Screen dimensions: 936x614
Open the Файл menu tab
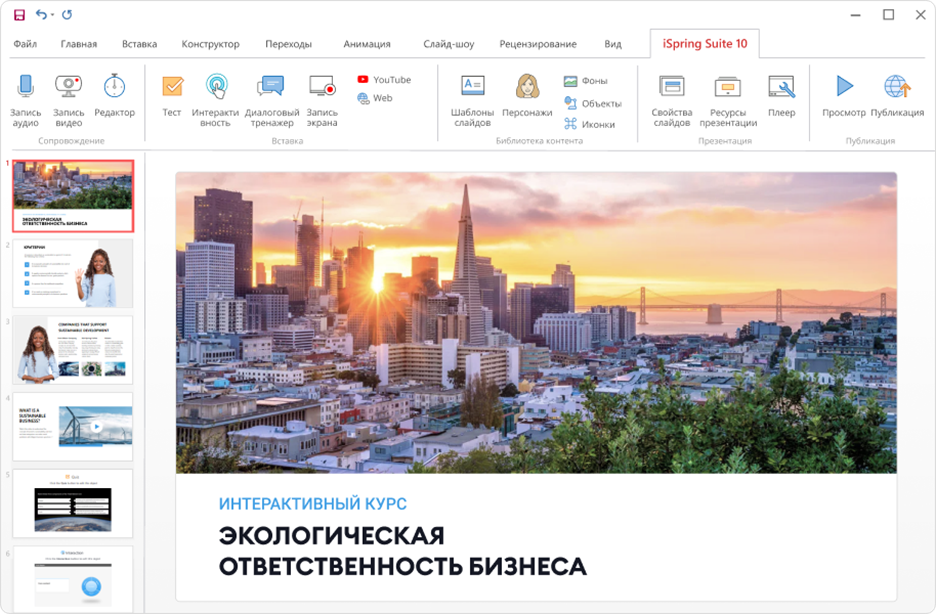click(x=25, y=44)
